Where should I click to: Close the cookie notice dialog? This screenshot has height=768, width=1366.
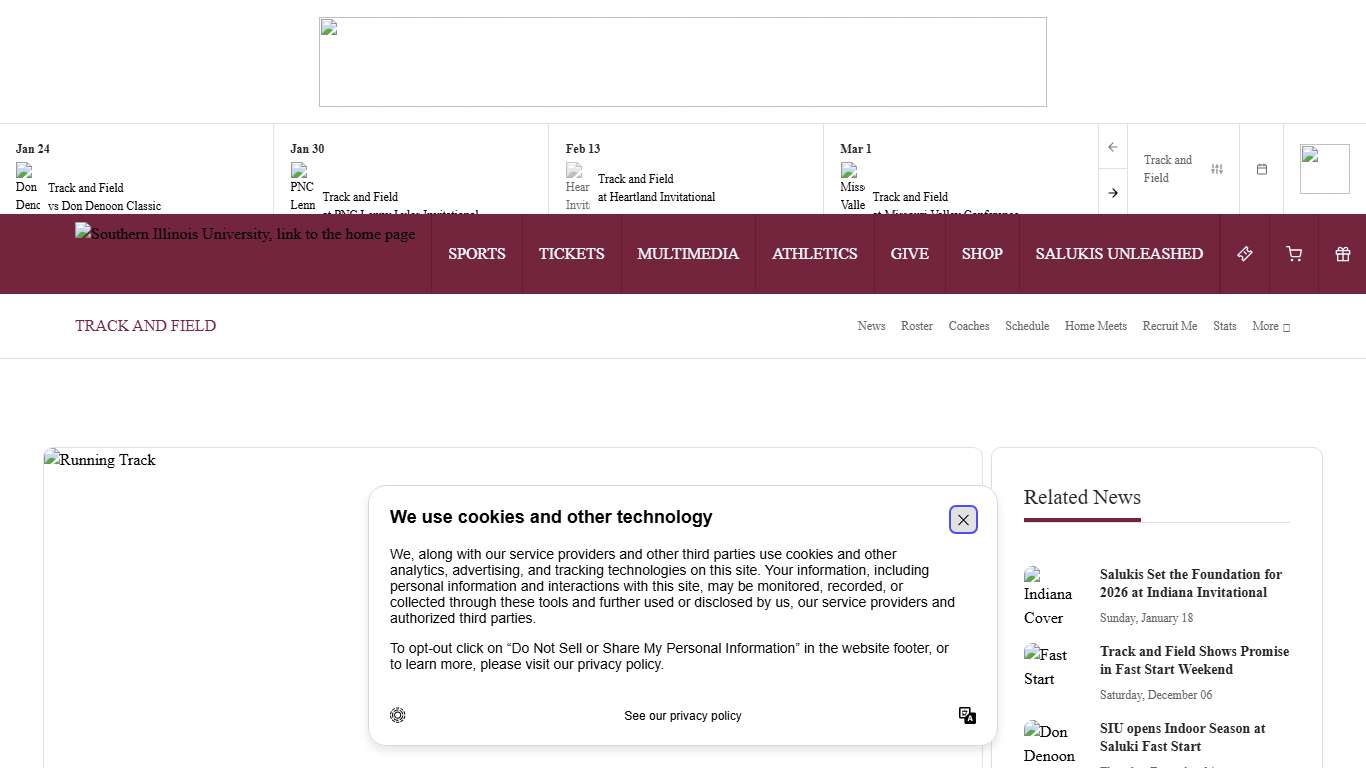pyautogui.click(x=963, y=520)
